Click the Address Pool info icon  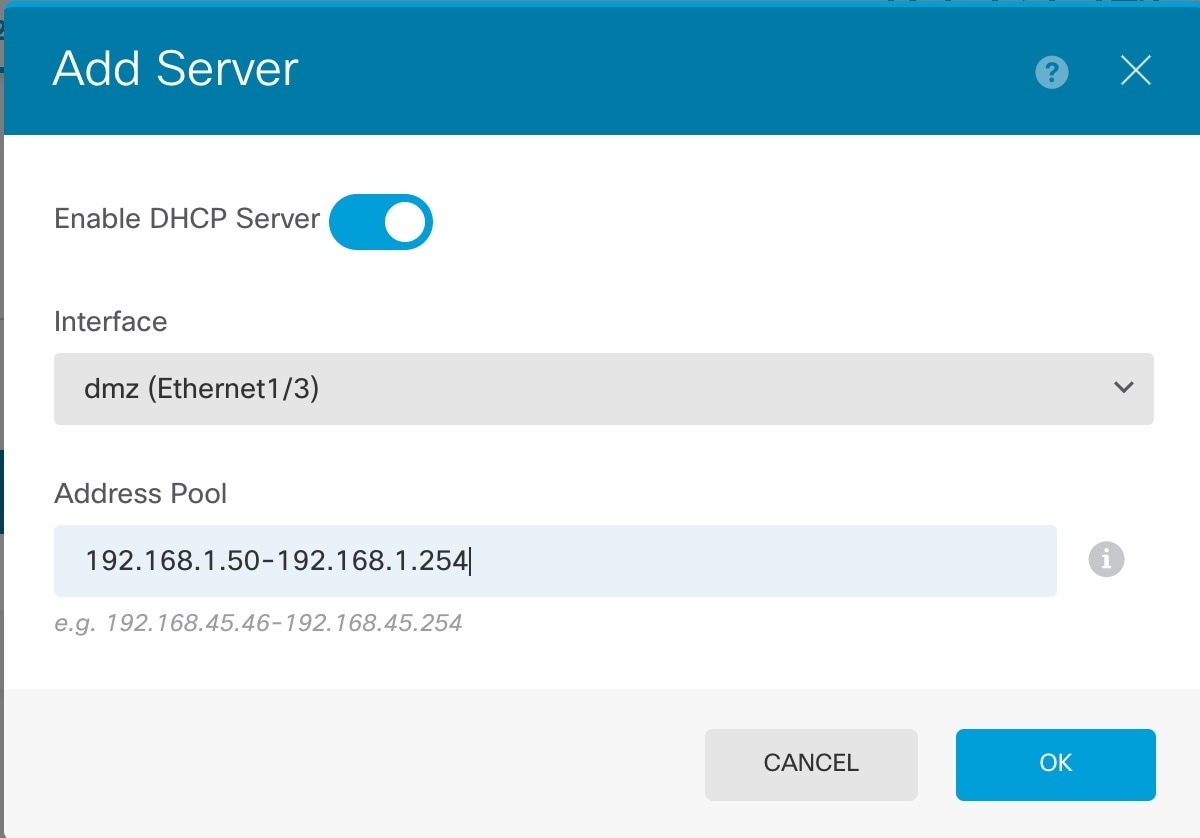tap(1106, 559)
